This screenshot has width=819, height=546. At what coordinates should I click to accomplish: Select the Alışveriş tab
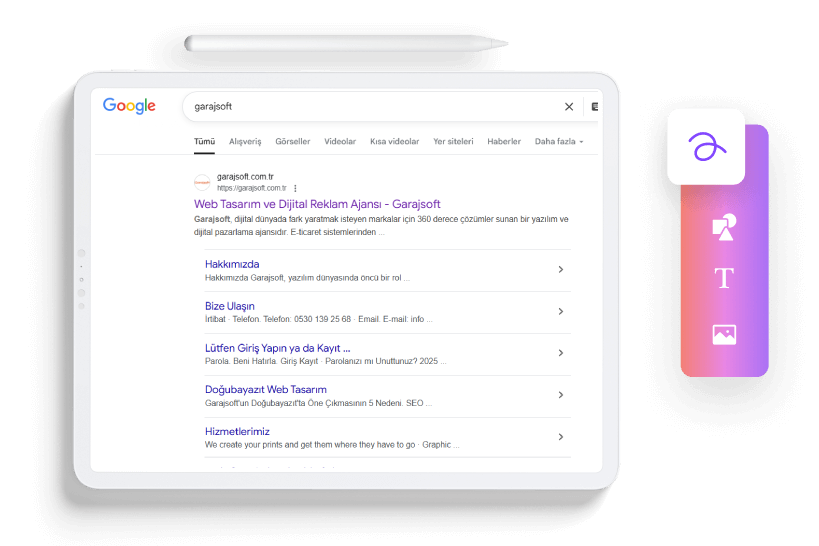245,142
